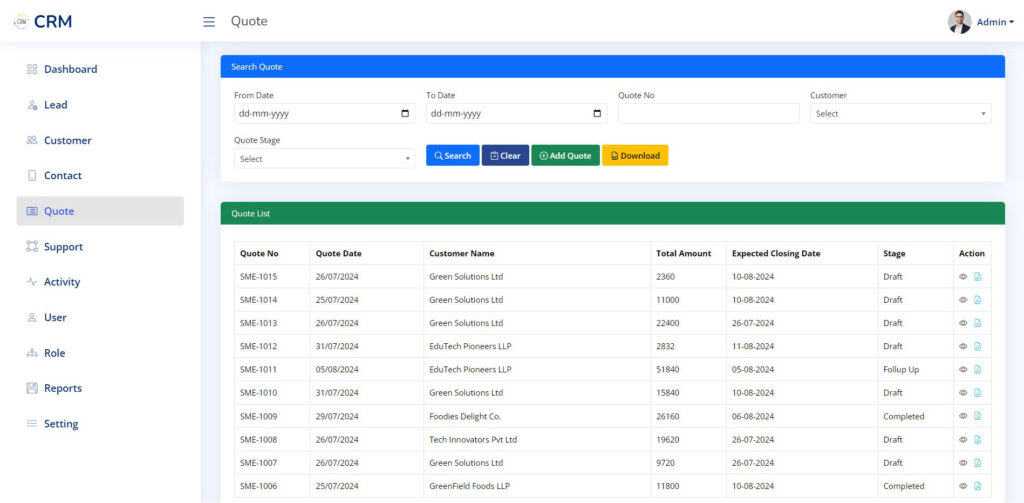Open Setting in the sidebar

click(100, 424)
